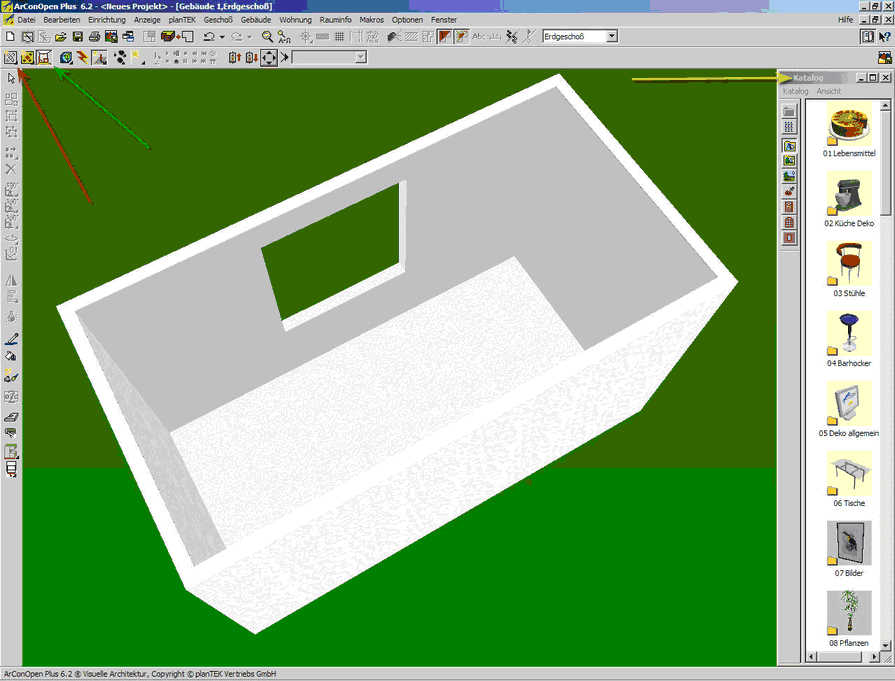Click the Save diskette icon

click(77, 37)
